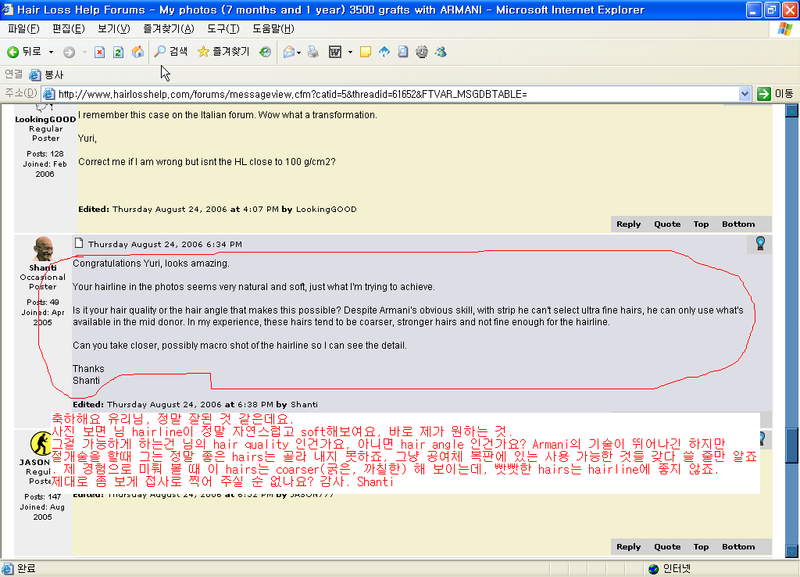This screenshot has width=800, height=577.
Task: Open the Mail envelope toolbar button
Action: [x=291, y=52]
